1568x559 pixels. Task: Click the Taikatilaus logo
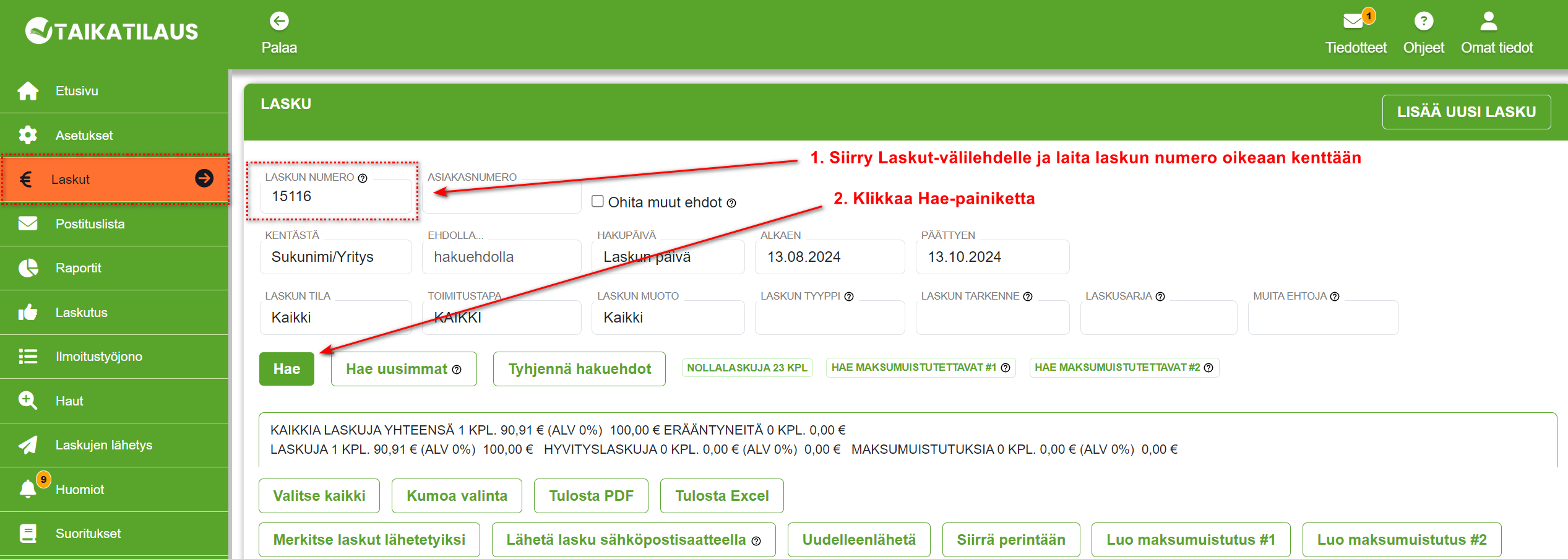pyautogui.click(x=112, y=30)
